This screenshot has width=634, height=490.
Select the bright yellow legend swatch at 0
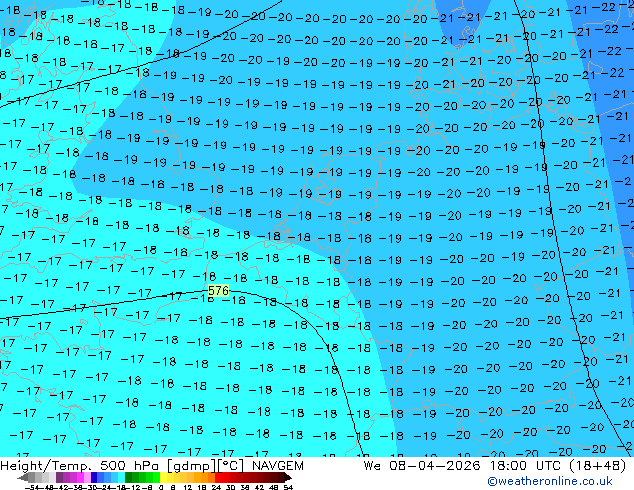click(x=163, y=477)
